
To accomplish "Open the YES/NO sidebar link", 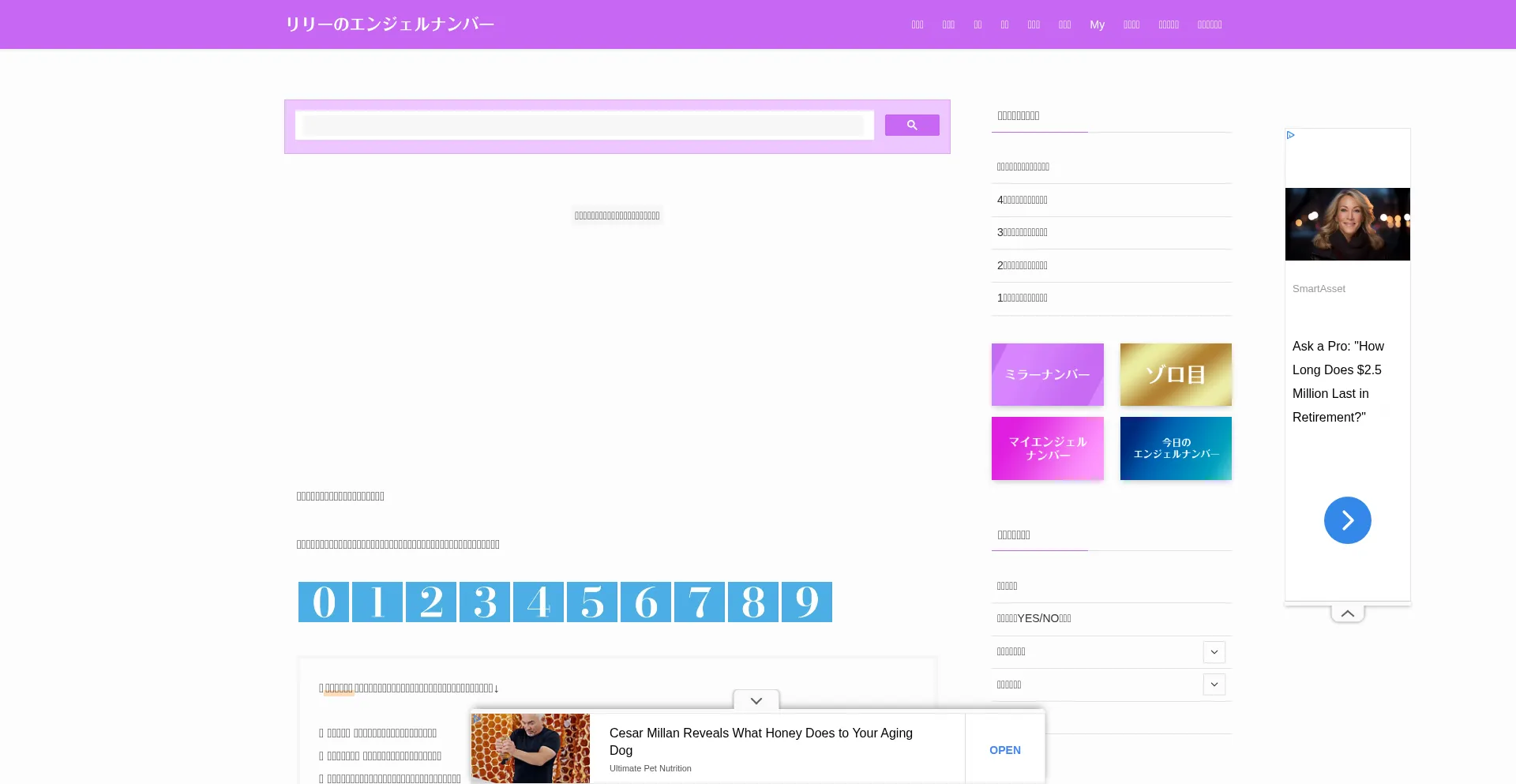I will click(x=1034, y=618).
